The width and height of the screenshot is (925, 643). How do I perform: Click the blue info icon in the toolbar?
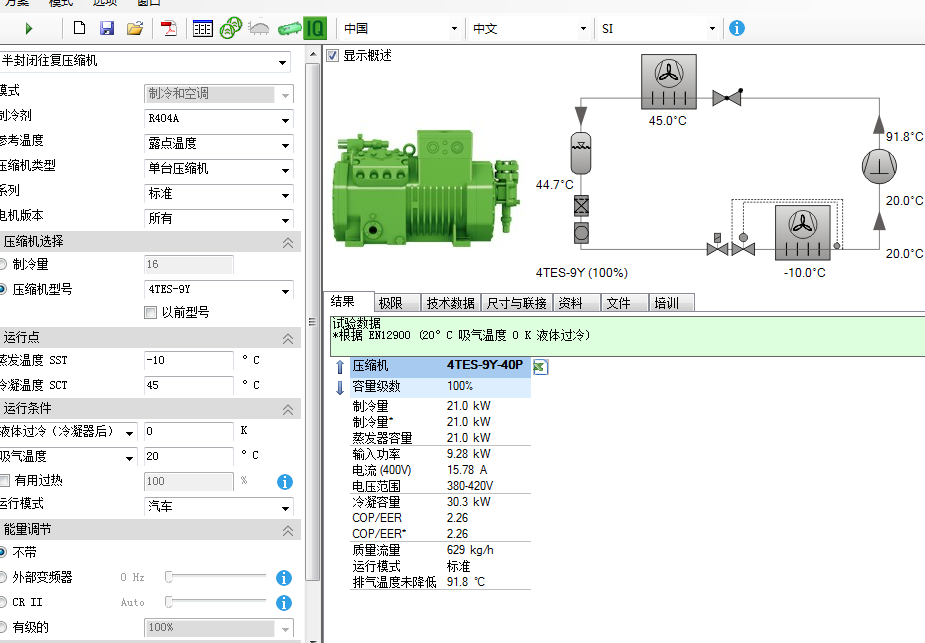737,28
